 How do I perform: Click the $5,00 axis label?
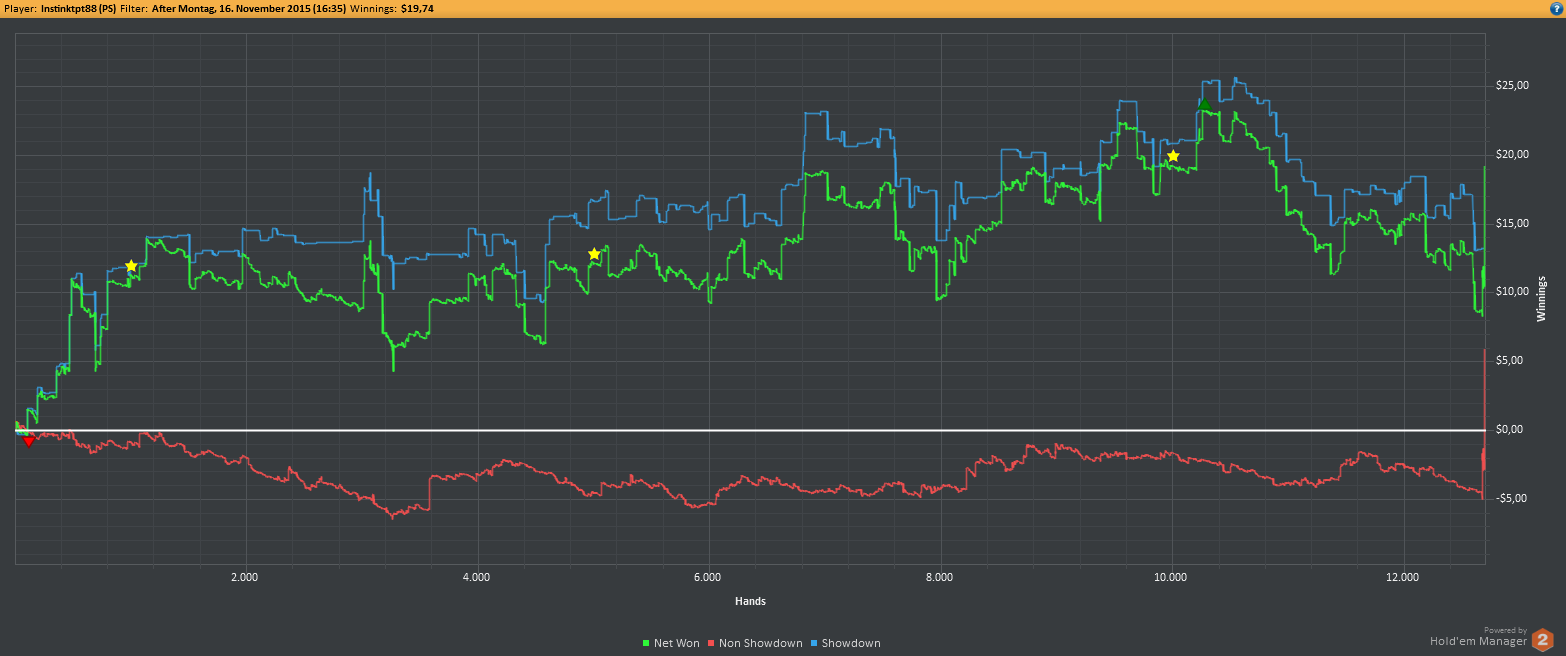click(1510, 360)
